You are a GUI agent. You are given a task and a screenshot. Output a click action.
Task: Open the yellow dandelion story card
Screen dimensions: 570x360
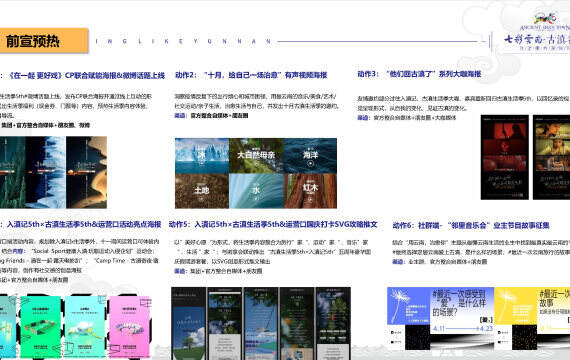click(x=532, y=319)
